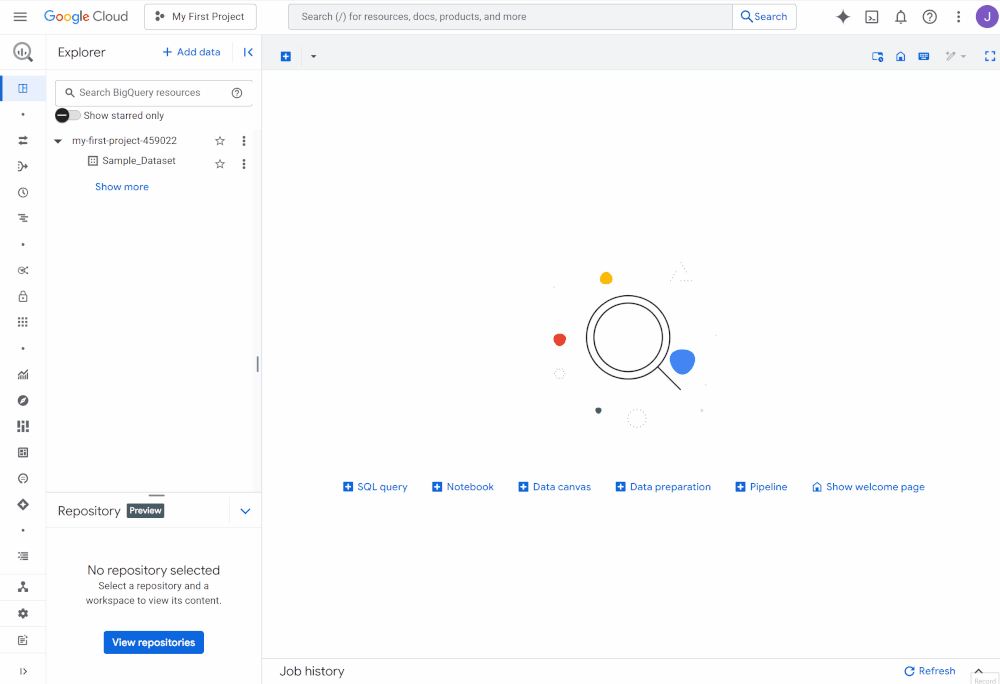Toggle Show starred only switch
The height and width of the screenshot is (684, 1000).
pyautogui.click(x=68, y=115)
